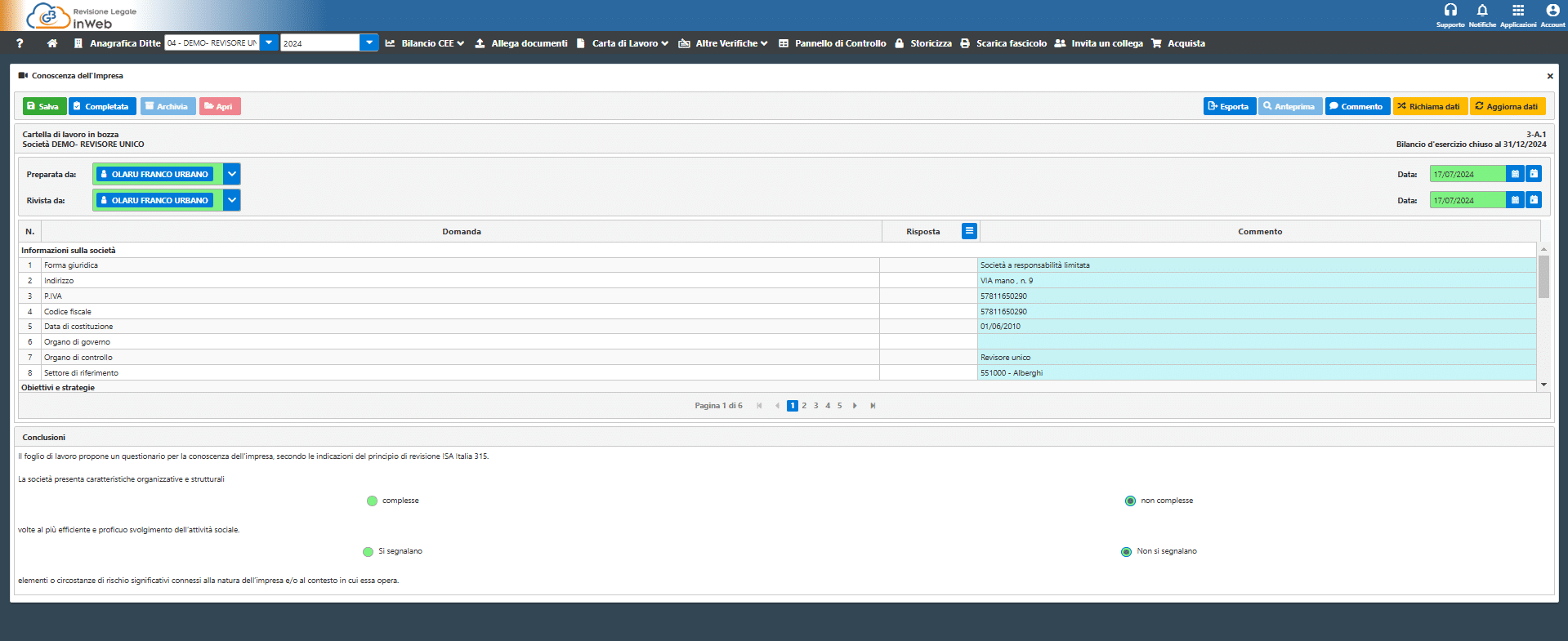The height and width of the screenshot is (641, 1568).
Task: Click the Salva button
Action: point(43,106)
